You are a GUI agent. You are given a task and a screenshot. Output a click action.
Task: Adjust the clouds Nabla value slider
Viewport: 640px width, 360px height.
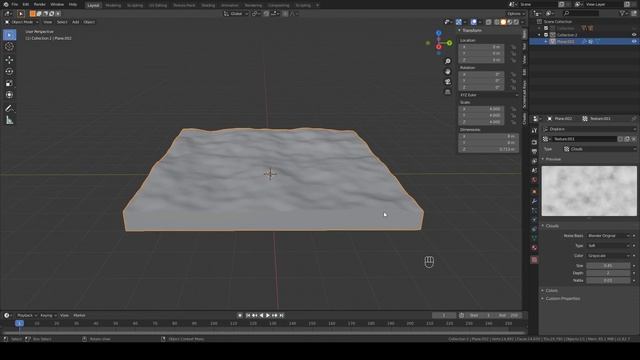608,280
